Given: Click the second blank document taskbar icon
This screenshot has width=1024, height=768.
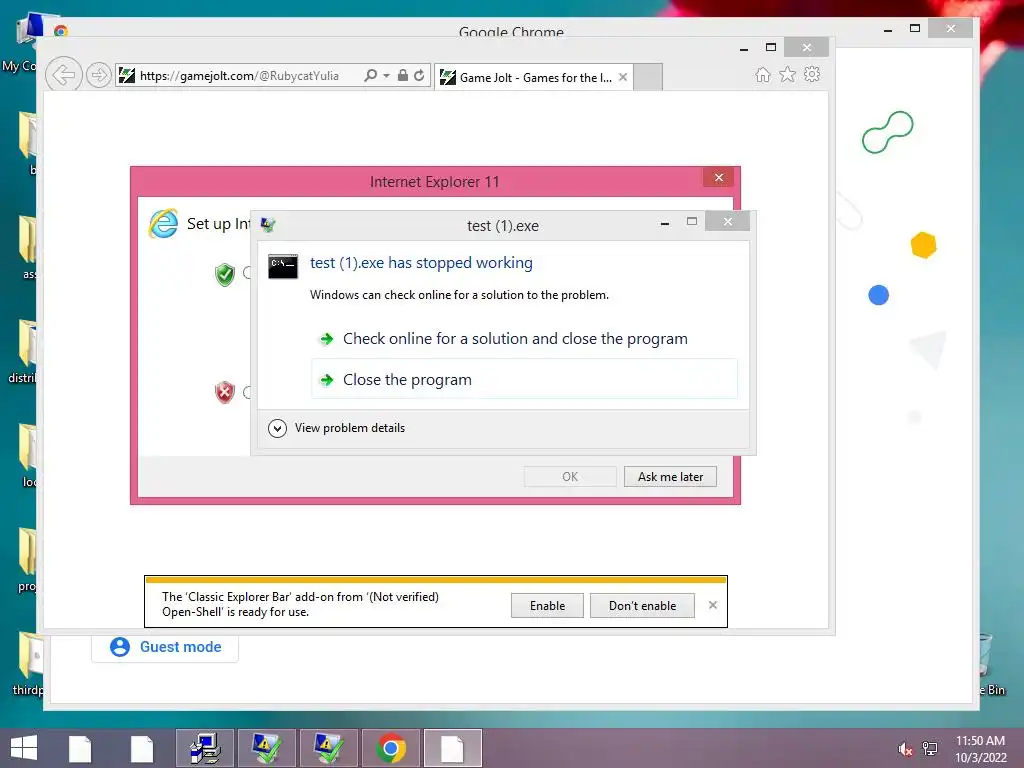Looking at the screenshot, I should point(142,748).
